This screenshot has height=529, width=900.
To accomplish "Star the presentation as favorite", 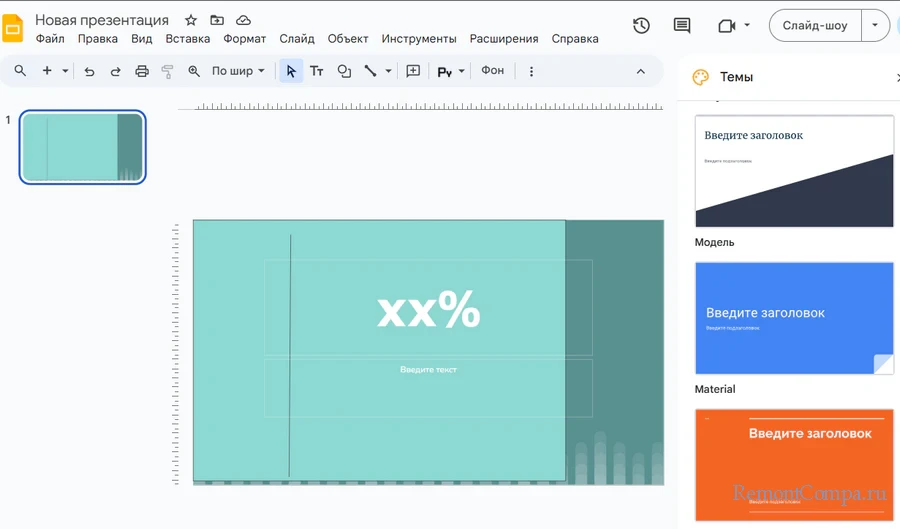I will pyautogui.click(x=191, y=20).
